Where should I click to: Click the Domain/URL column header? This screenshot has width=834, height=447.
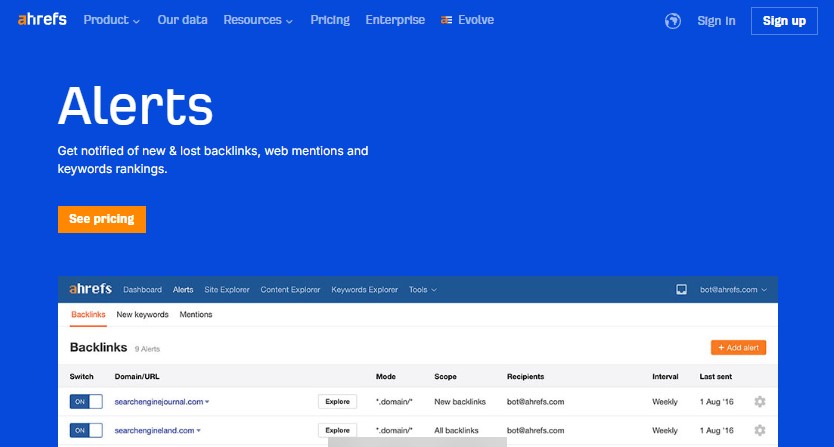coord(137,376)
